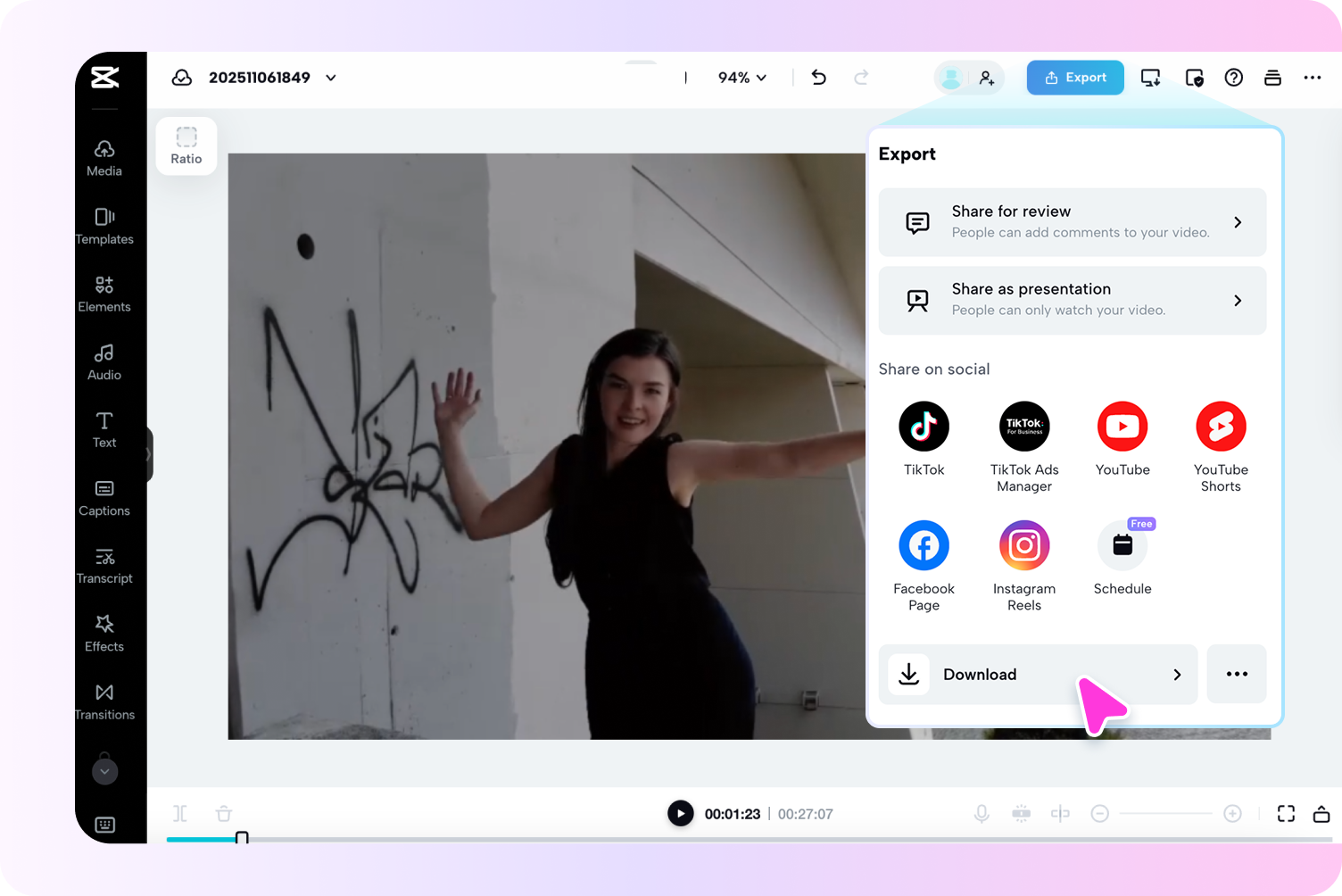The width and height of the screenshot is (1342, 896).
Task: Open the Media panel
Action: (104, 158)
